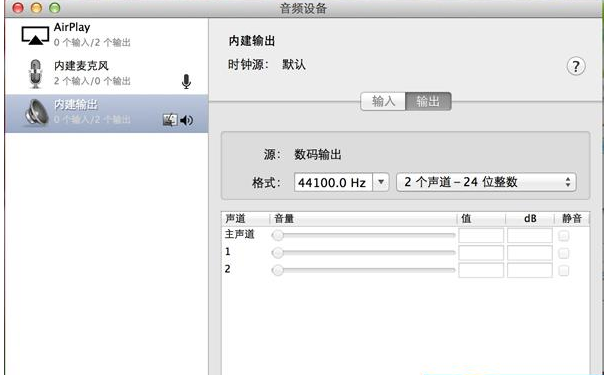
Task: Toggle mute checkbox for 主声道
Action: coord(564,236)
